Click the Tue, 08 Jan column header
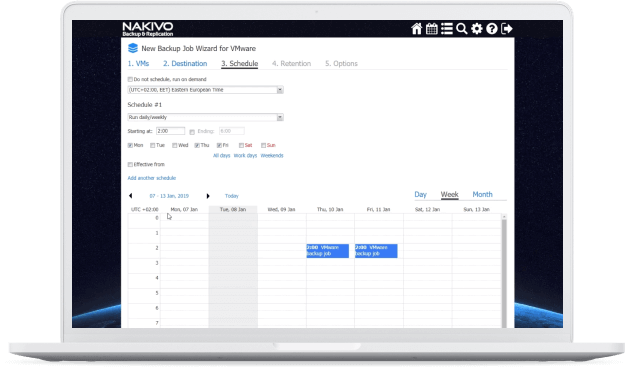This screenshot has height=368, width=627. point(233,210)
